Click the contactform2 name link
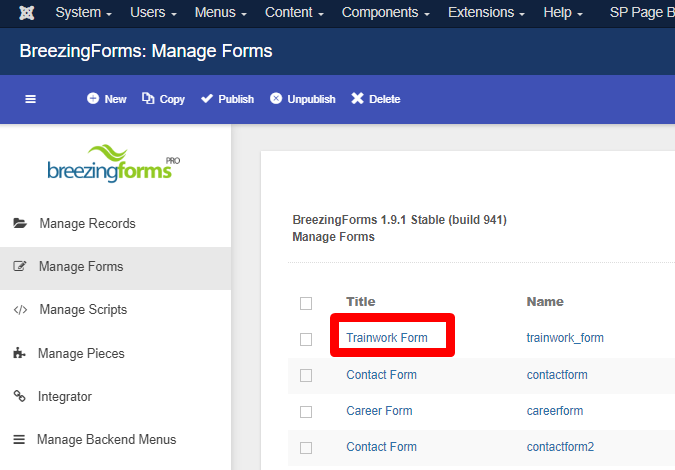 tap(560, 447)
